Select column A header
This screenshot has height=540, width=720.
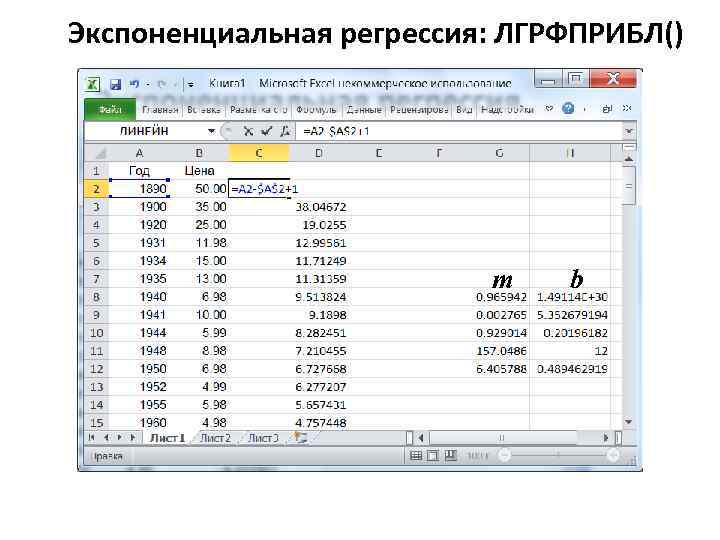coord(139,153)
